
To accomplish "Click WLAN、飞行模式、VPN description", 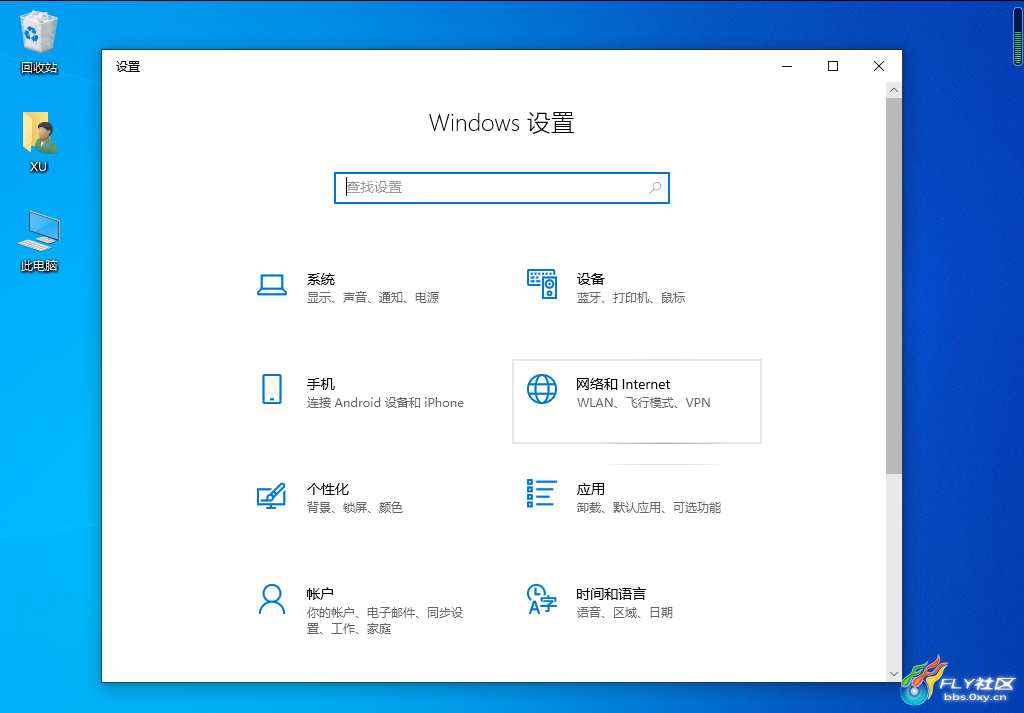I will [x=643, y=403].
